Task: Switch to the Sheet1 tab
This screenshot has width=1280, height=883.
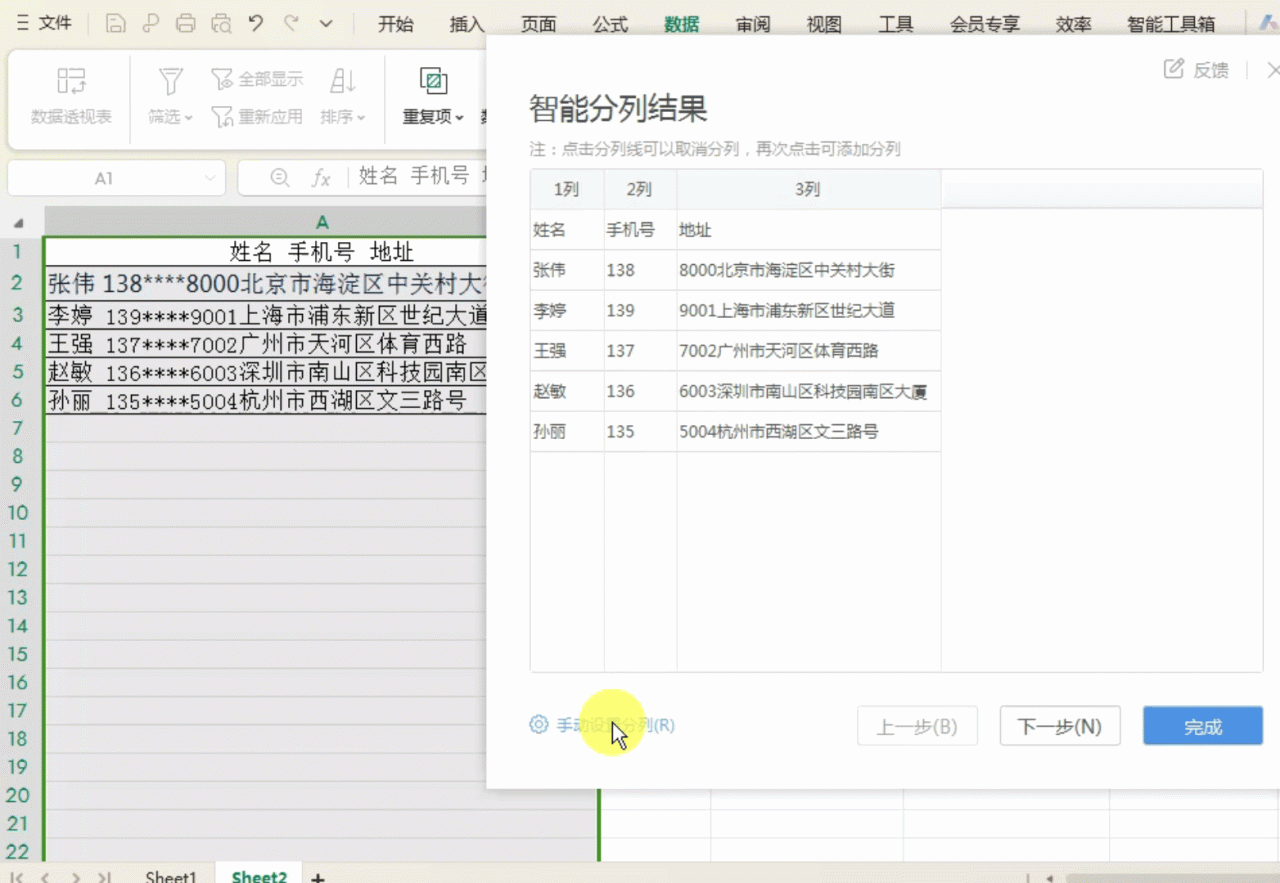Action: (x=171, y=877)
